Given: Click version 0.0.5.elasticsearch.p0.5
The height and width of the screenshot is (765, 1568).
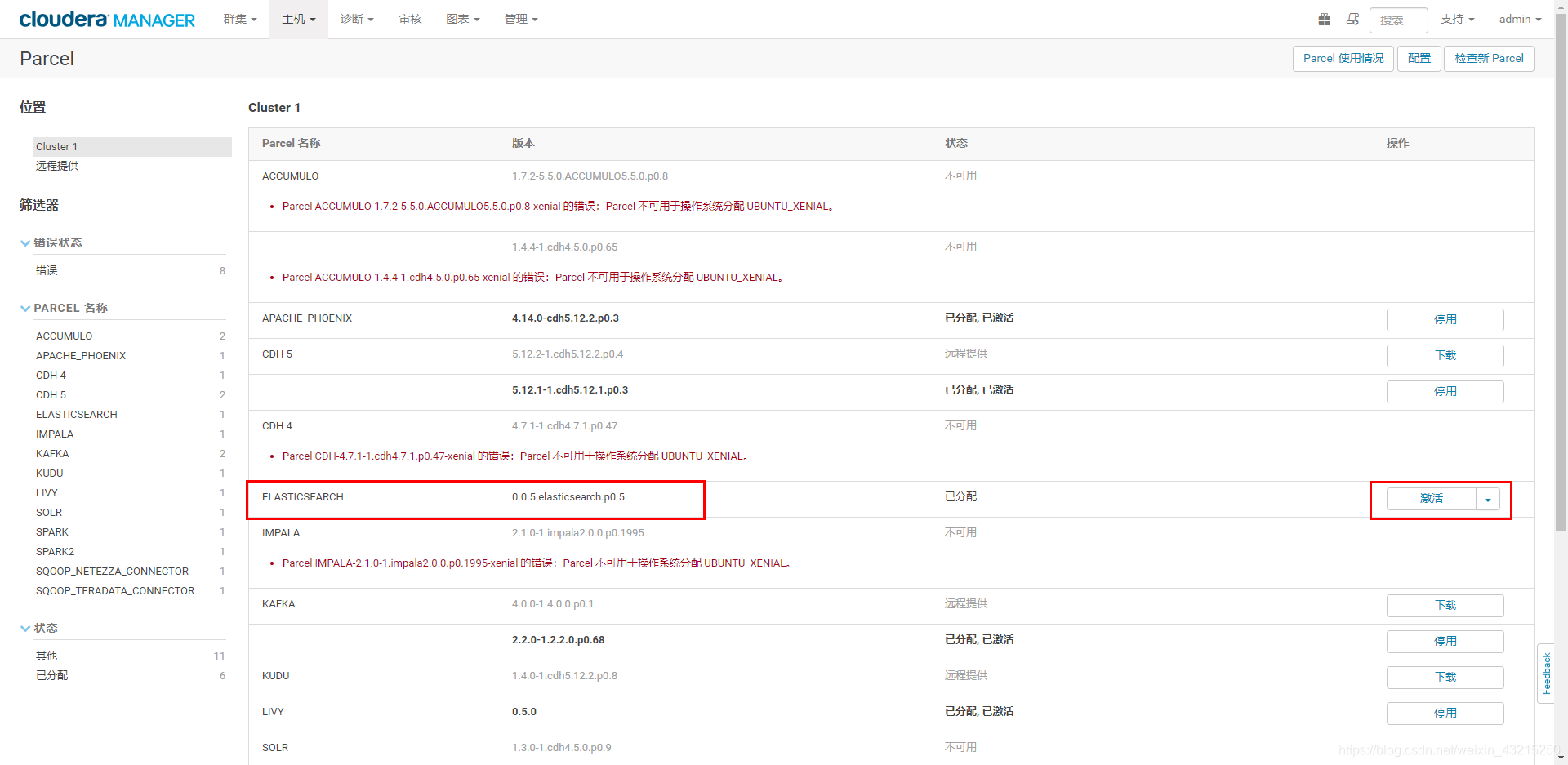Looking at the screenshot, I should pos(568,497).
